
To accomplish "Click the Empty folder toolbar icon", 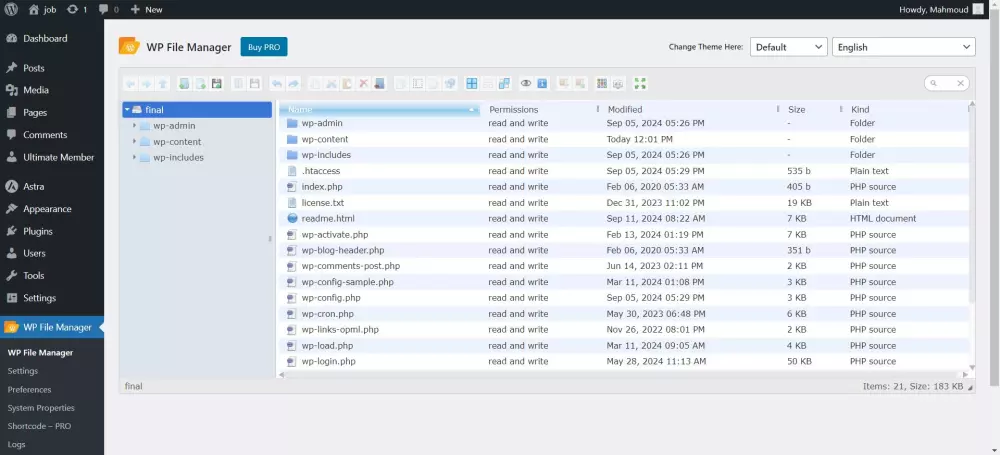I will (379, 84).
